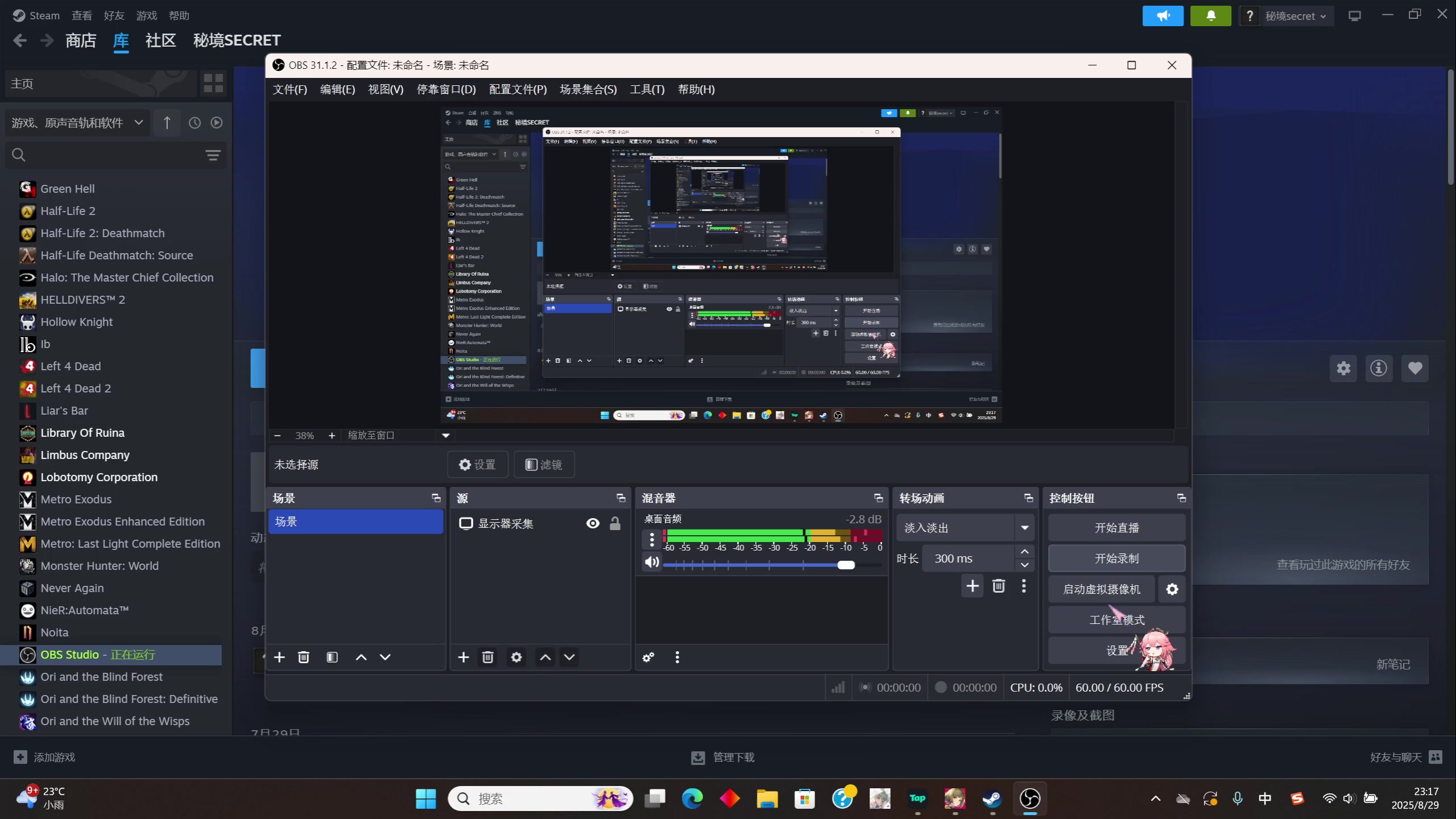Screen dimensions: 1456x819
Task: Click OBS Studio icon in Windows taskbar
Action: pyautogui.click(x=1030, y=799)
